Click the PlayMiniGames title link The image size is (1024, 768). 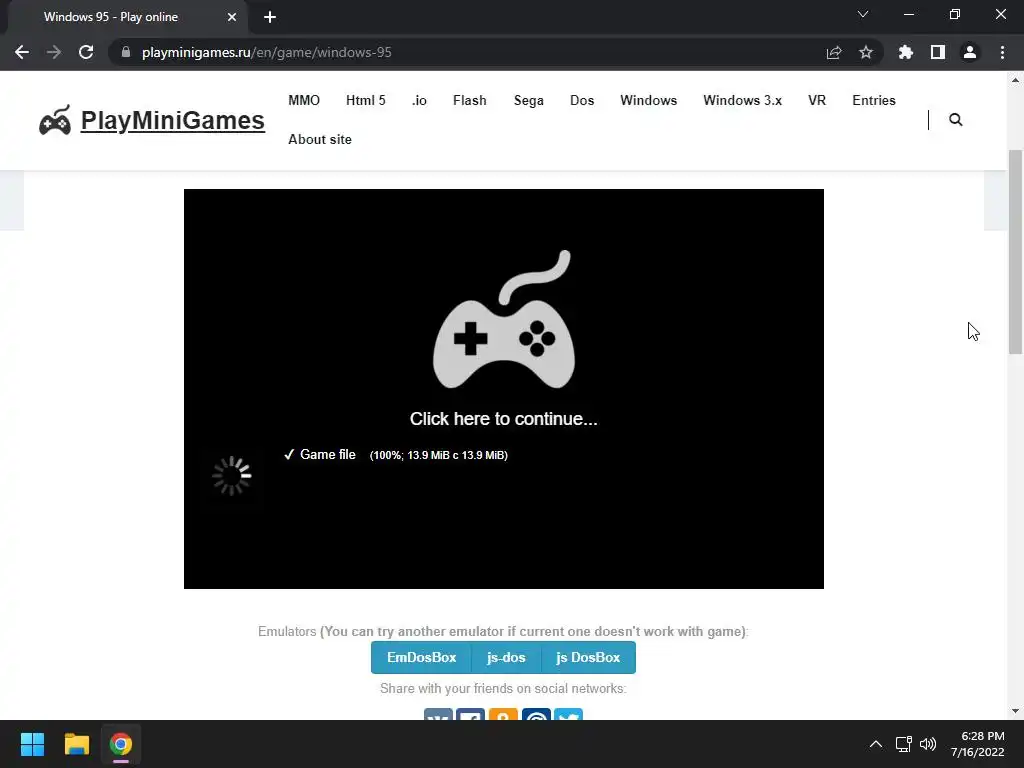pos(172,121)
